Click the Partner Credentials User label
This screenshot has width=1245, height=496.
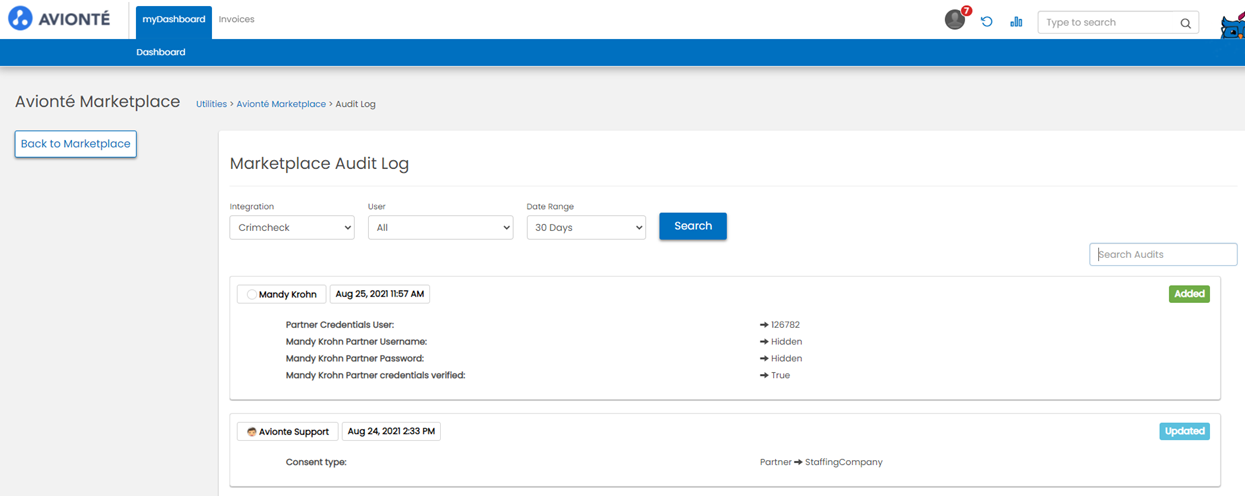click(340, 325)
